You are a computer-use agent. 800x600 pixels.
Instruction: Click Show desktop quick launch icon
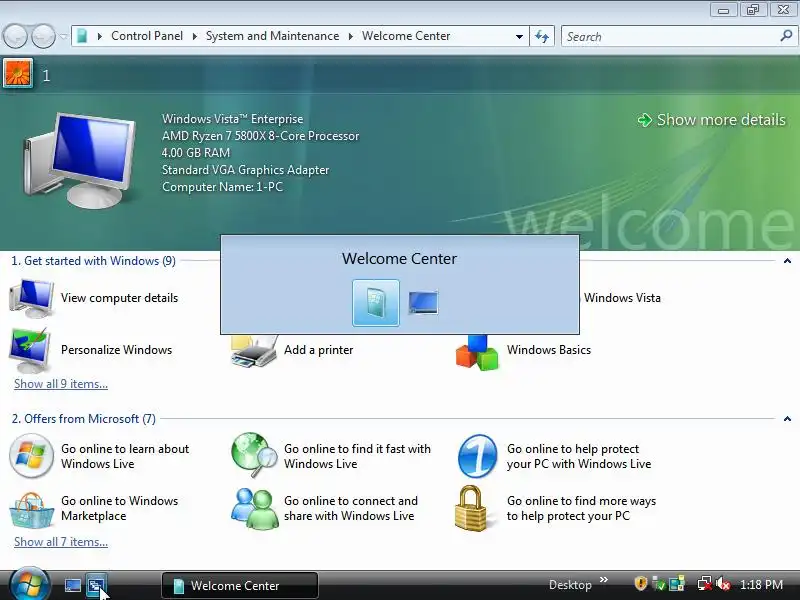72,585
